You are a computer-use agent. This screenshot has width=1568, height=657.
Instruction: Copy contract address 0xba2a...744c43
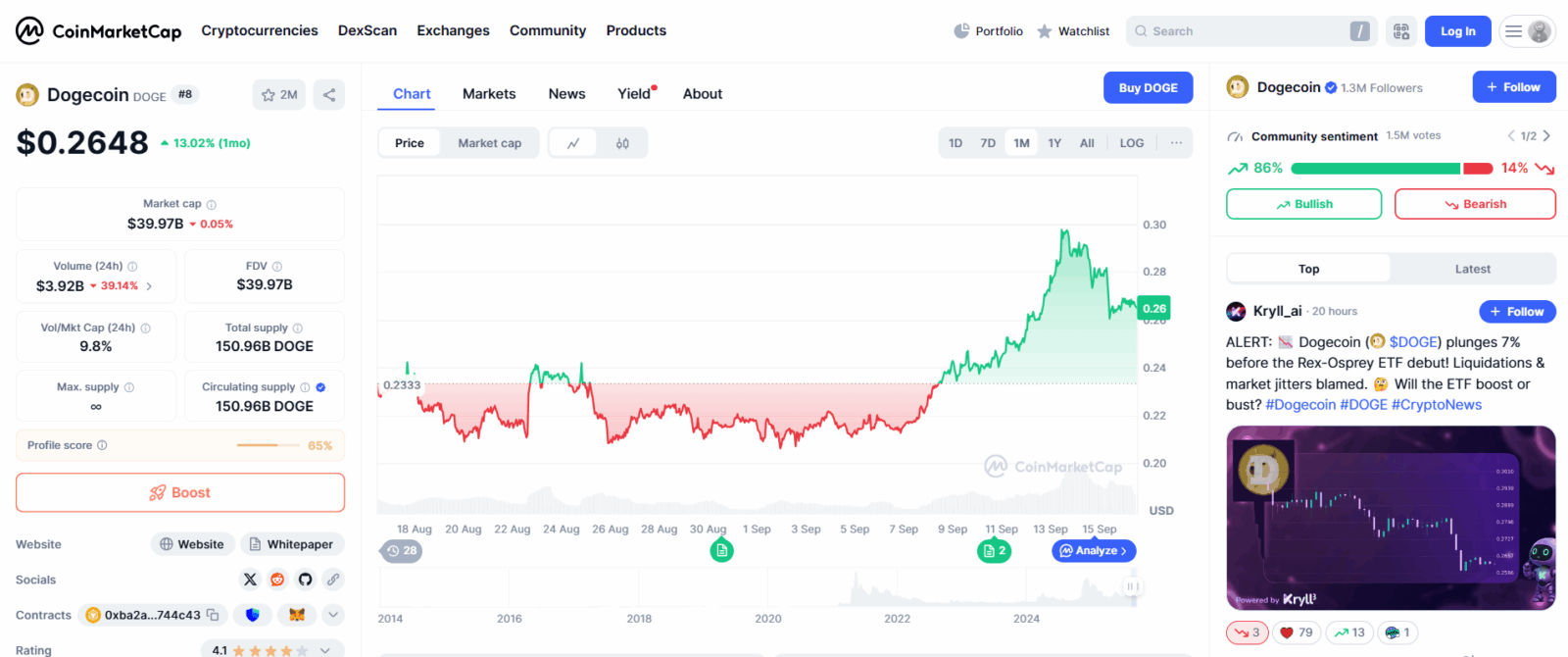(x=212, y=616)
